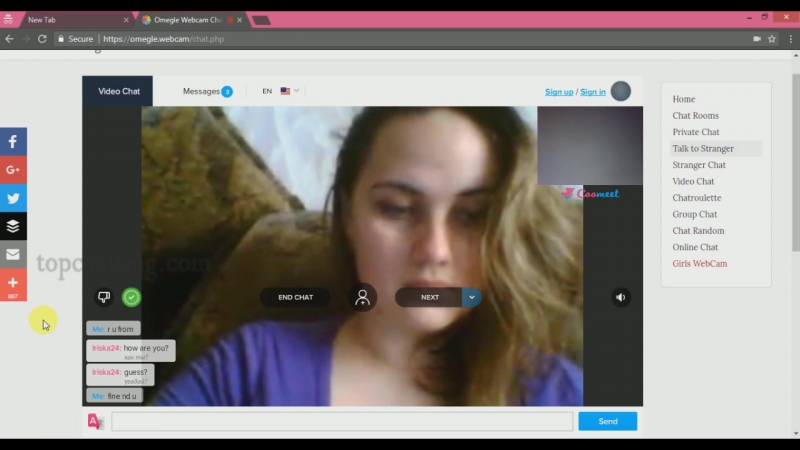Open Home in the sidebar menu
The width and height of the screenshot is (800, 450).
pos(684,99)
